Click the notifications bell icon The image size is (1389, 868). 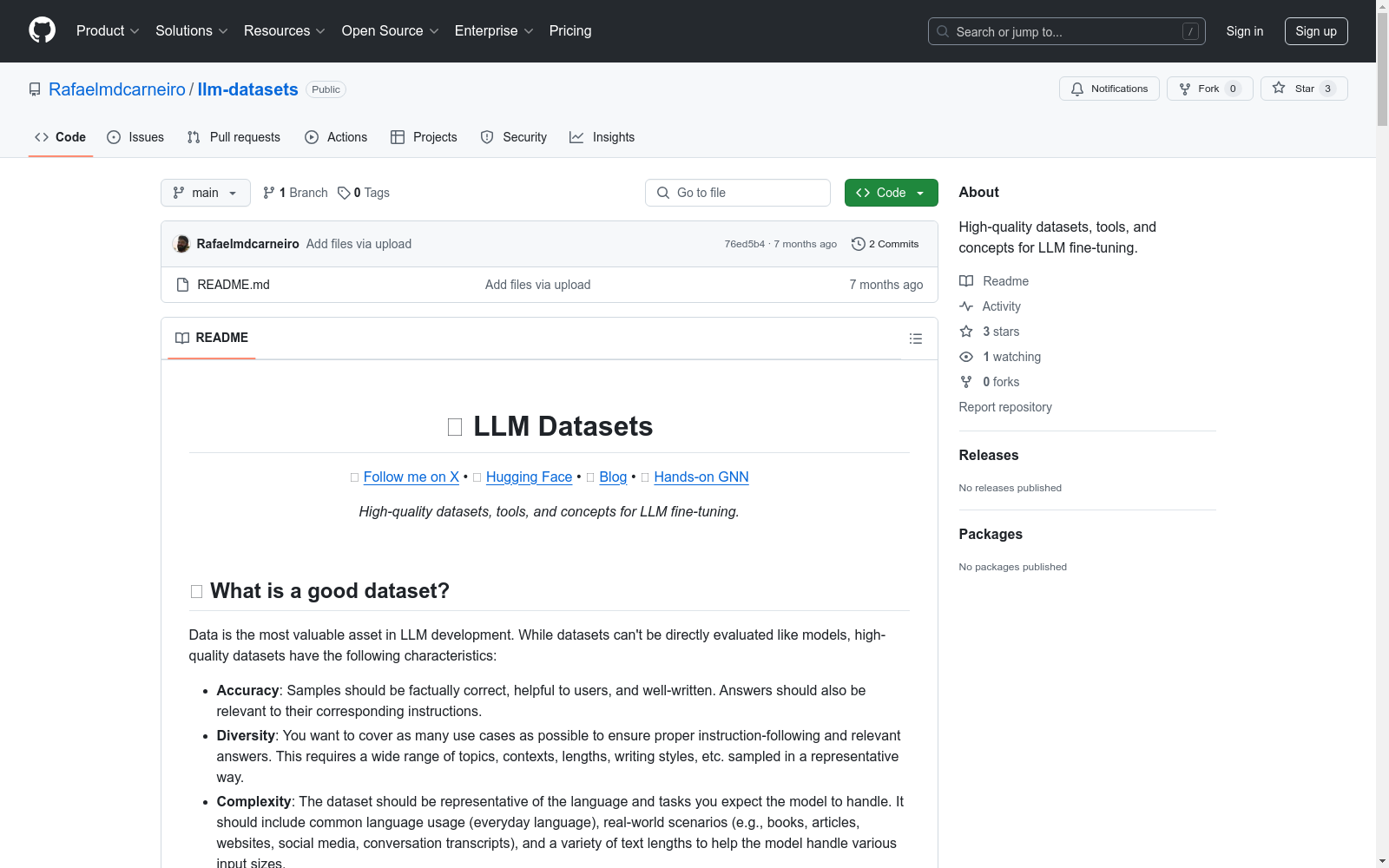[1077, 89]
